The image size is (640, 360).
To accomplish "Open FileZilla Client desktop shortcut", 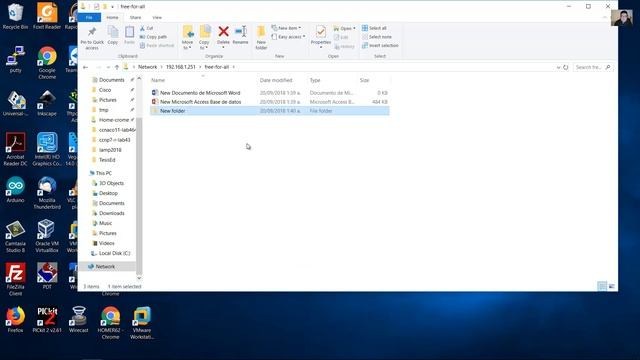I will click(15, 280).
